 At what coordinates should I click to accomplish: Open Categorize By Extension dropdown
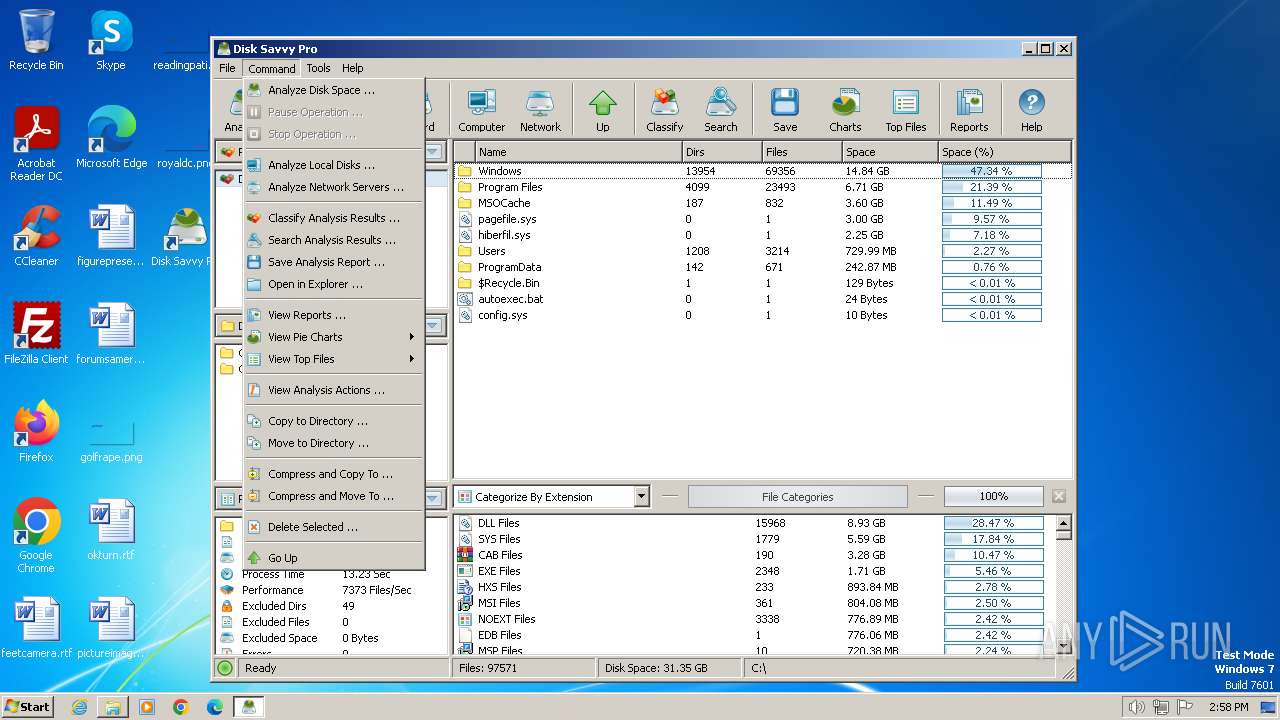pyautogui.click(x=552, y=497)
